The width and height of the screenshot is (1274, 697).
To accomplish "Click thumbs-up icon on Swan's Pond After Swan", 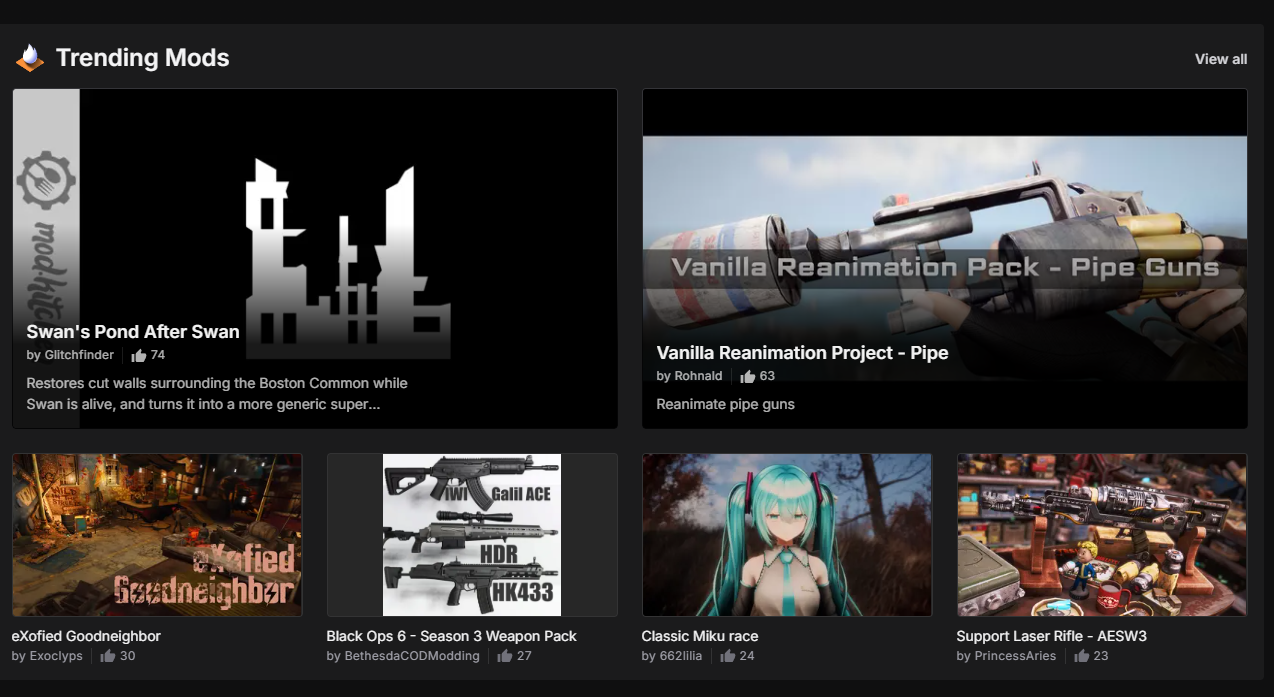I will 139,355.
